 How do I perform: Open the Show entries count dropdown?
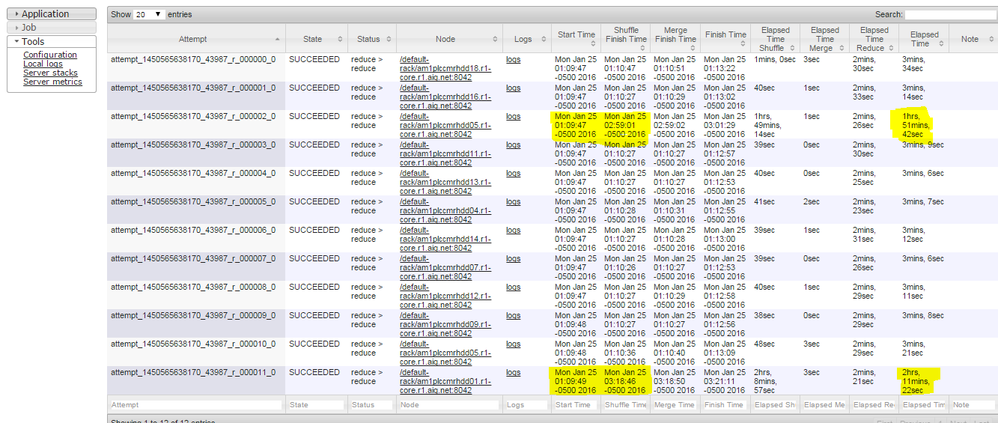click(x=148, y=14)
